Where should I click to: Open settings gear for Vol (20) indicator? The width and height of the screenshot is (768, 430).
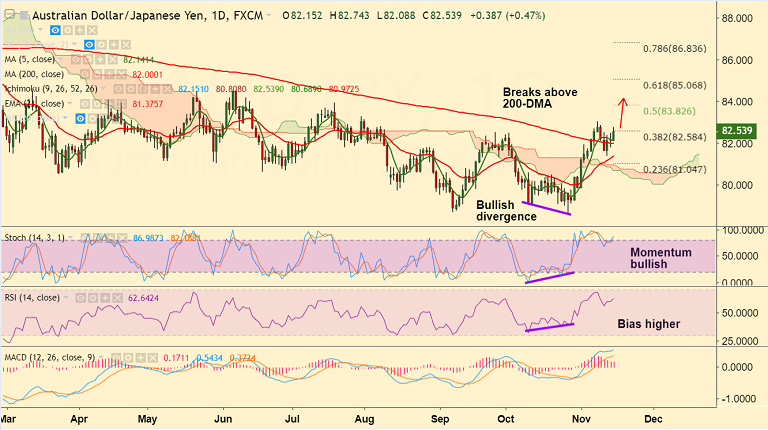click(x=68, y=30)
